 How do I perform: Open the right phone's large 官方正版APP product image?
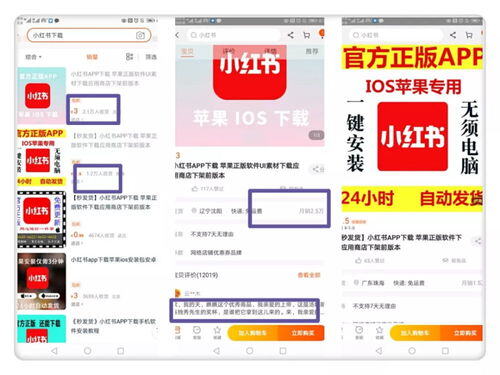(x=412, y=129)
